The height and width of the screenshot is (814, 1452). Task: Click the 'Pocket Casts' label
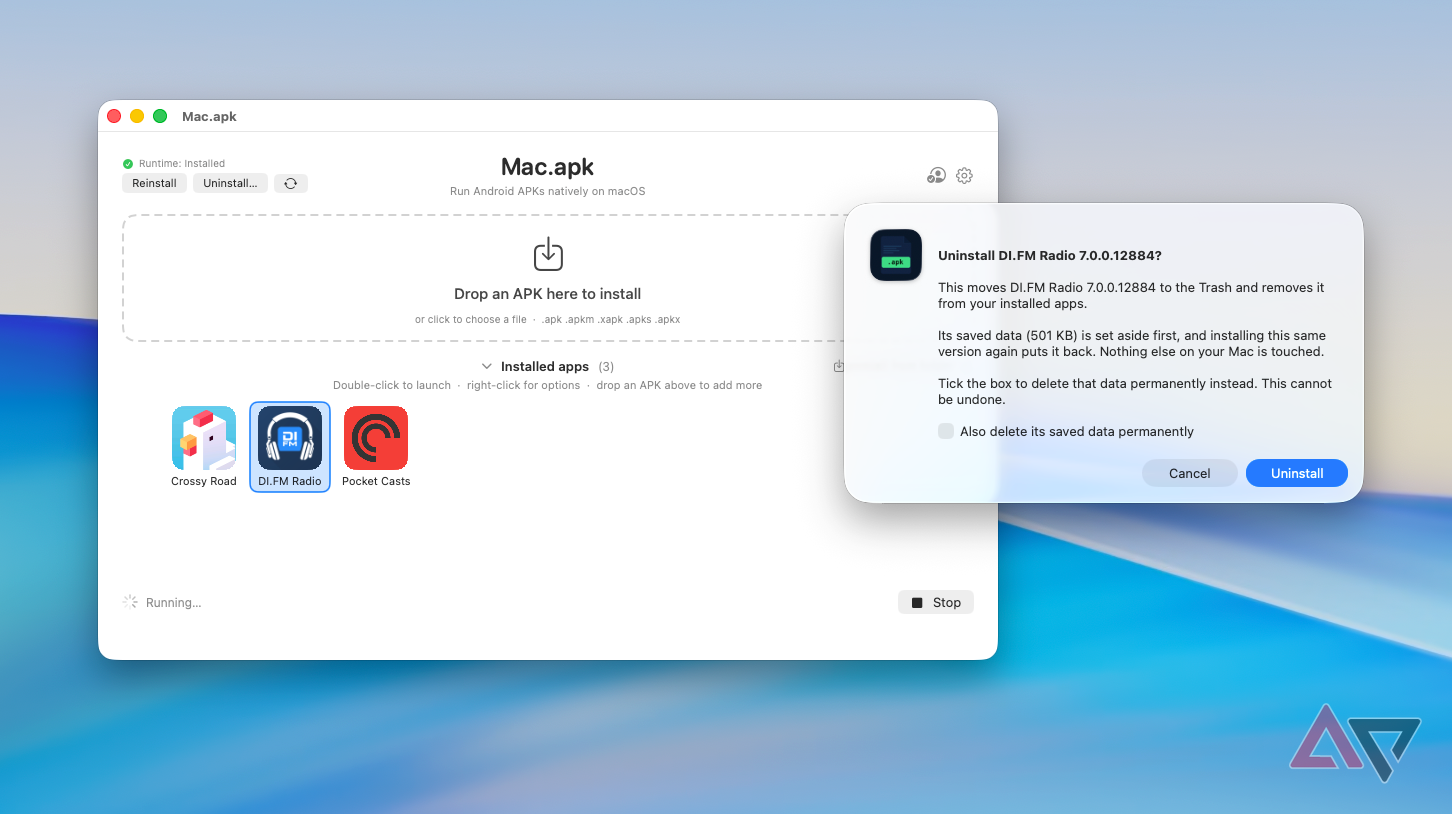coord(376,481)
